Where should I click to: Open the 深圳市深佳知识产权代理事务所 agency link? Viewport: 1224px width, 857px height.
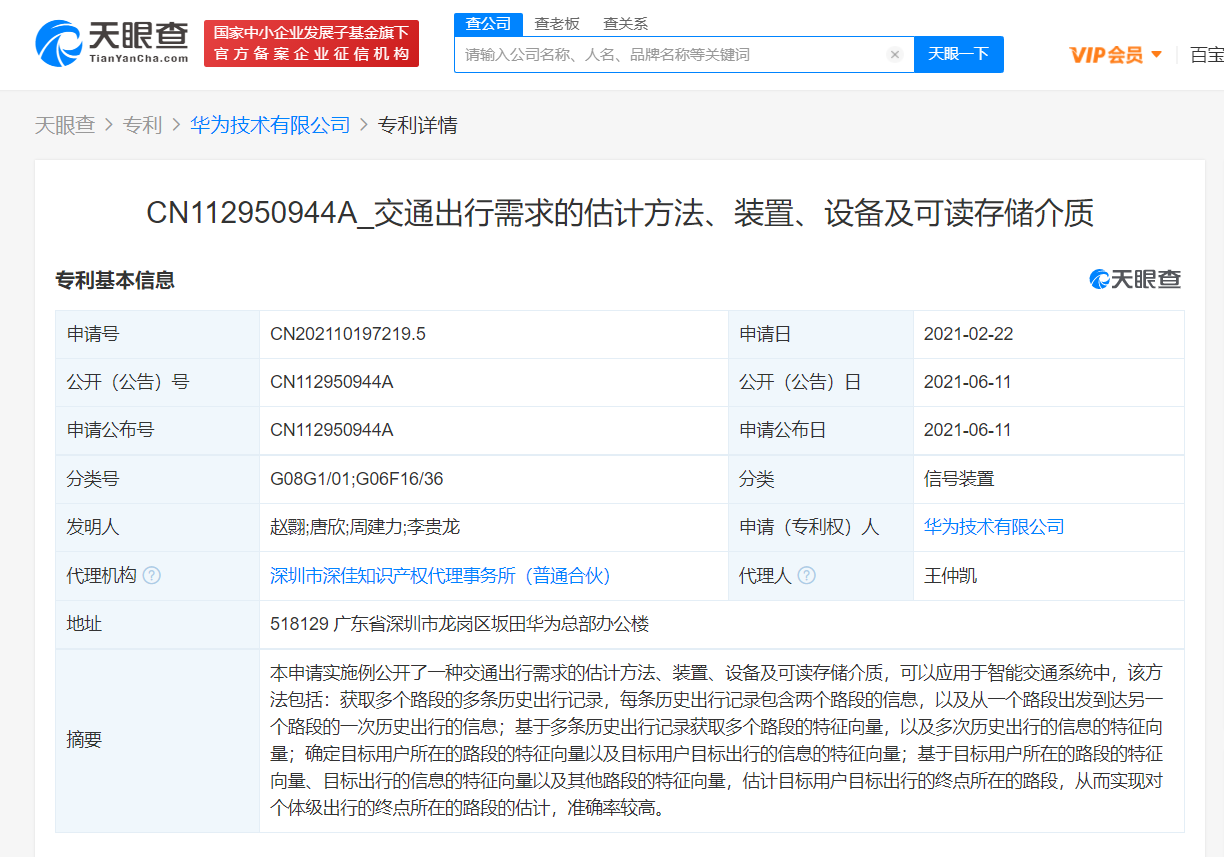[440, 576]
